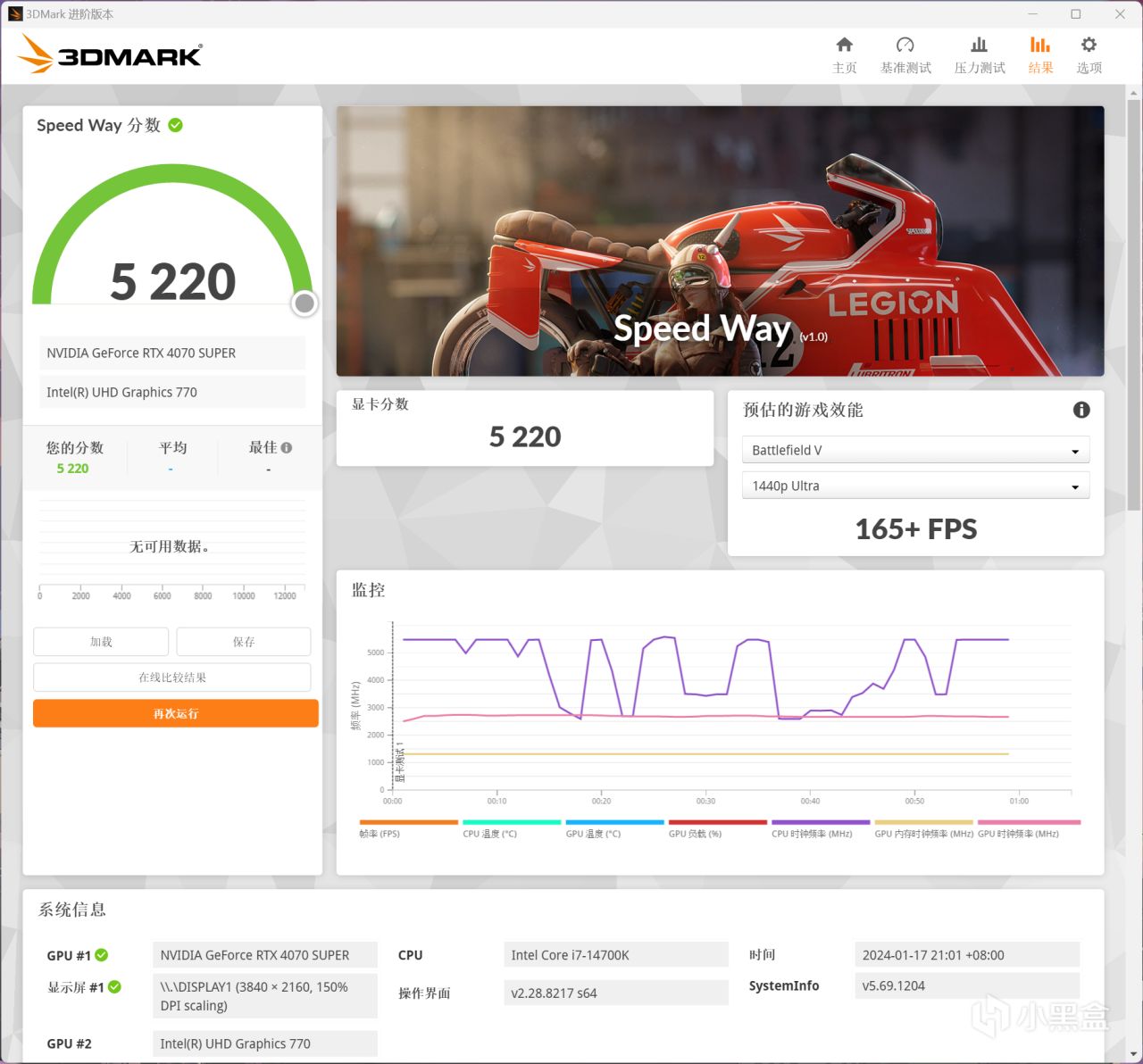Click the scrollbar down arrow
Screen dimensions: 1143x1064
(x=1134, y=1054)
